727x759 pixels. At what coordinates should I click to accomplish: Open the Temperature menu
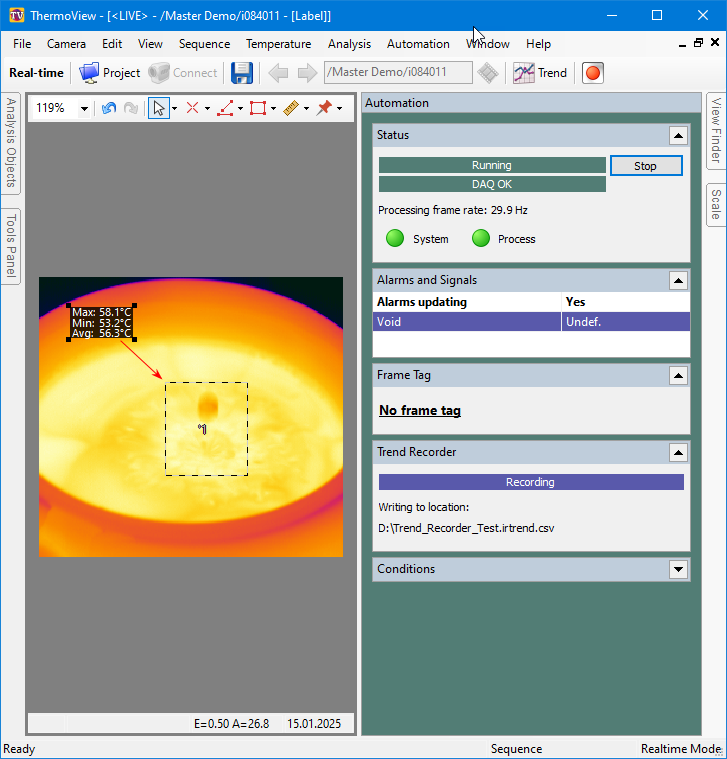[x=278, y=44]
